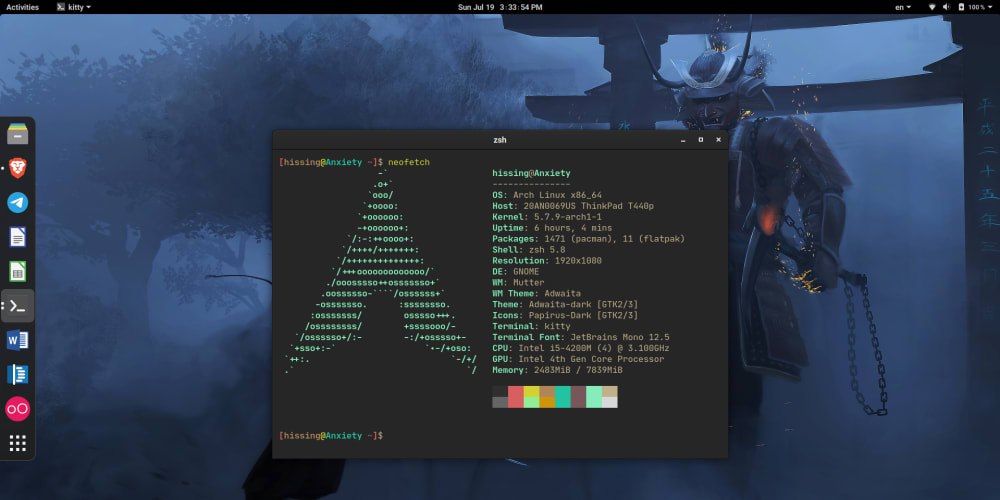This screenshot has width=1000, height=500.
Task: Click the Wi-Fi icon in top bar
Action: [931, 7]
